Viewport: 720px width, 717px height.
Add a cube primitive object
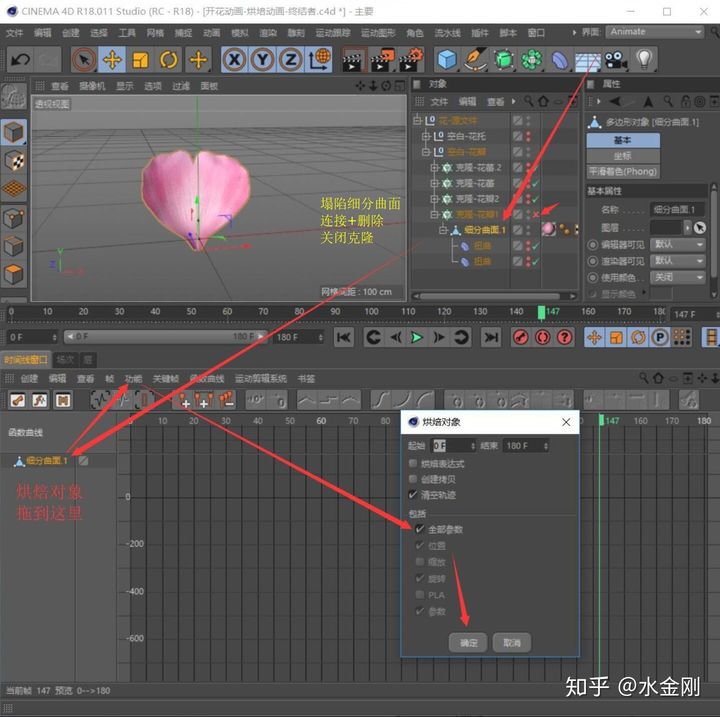(x=446, y=59)
